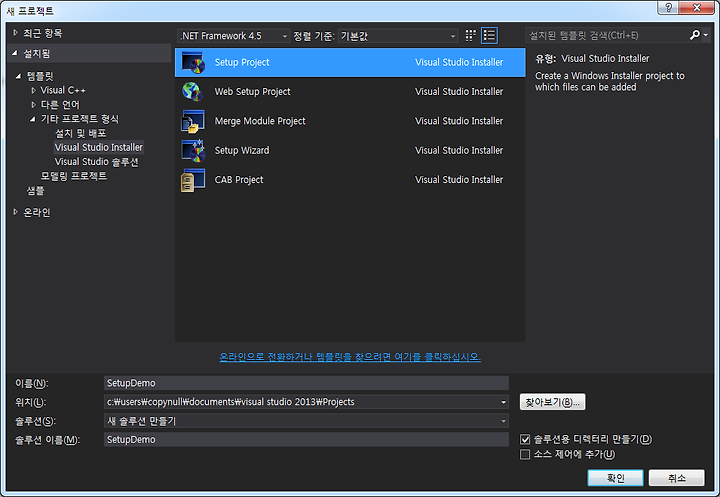Focus the installed templates search box
720x497 pixels.
pyautogui.click(x=606, y=35)
